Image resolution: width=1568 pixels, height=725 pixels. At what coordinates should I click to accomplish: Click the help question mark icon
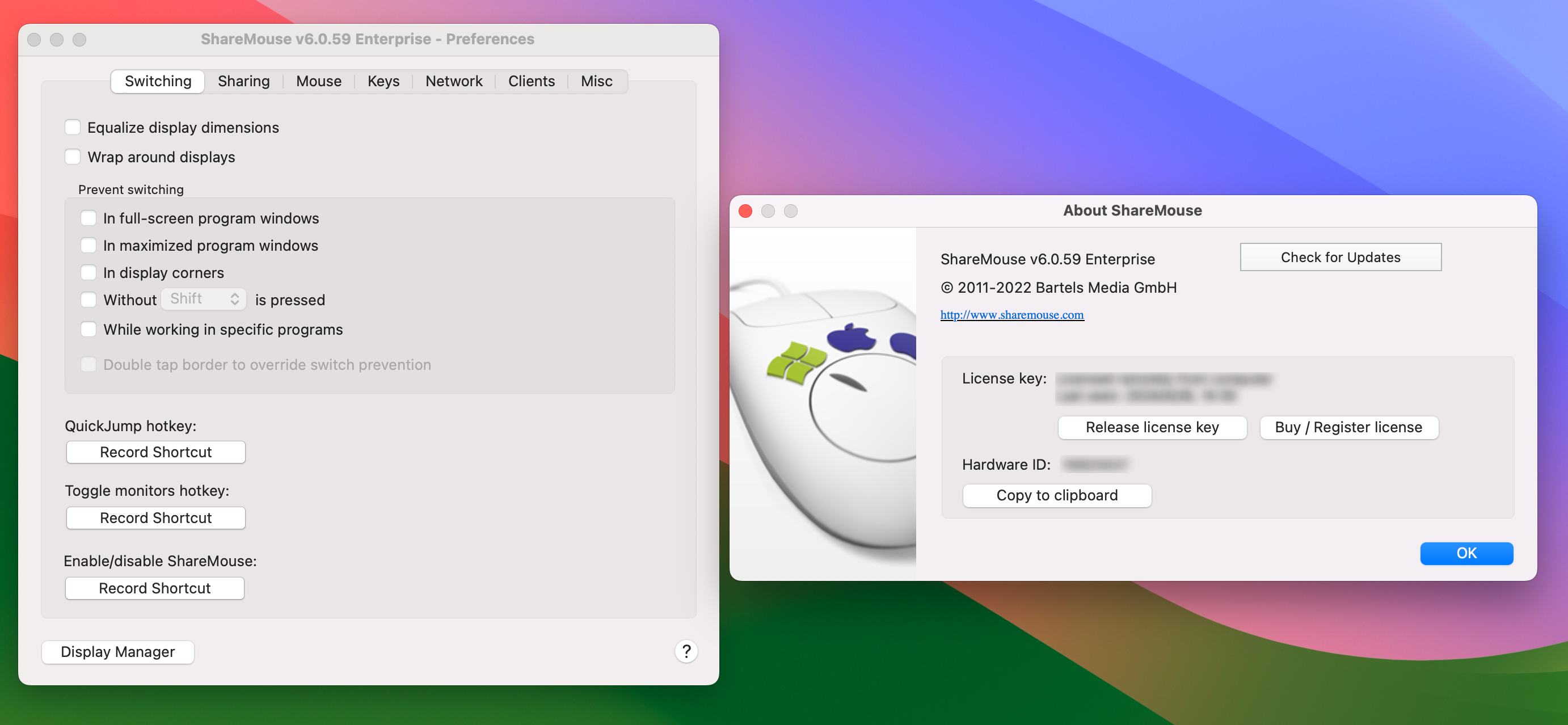[686, 651]
